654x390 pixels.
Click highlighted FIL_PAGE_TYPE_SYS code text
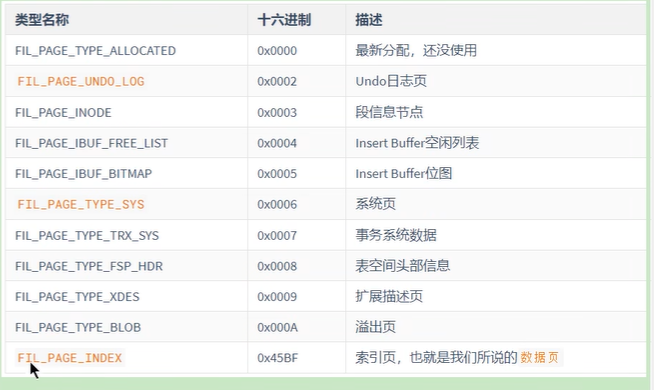tap(81, 204)
